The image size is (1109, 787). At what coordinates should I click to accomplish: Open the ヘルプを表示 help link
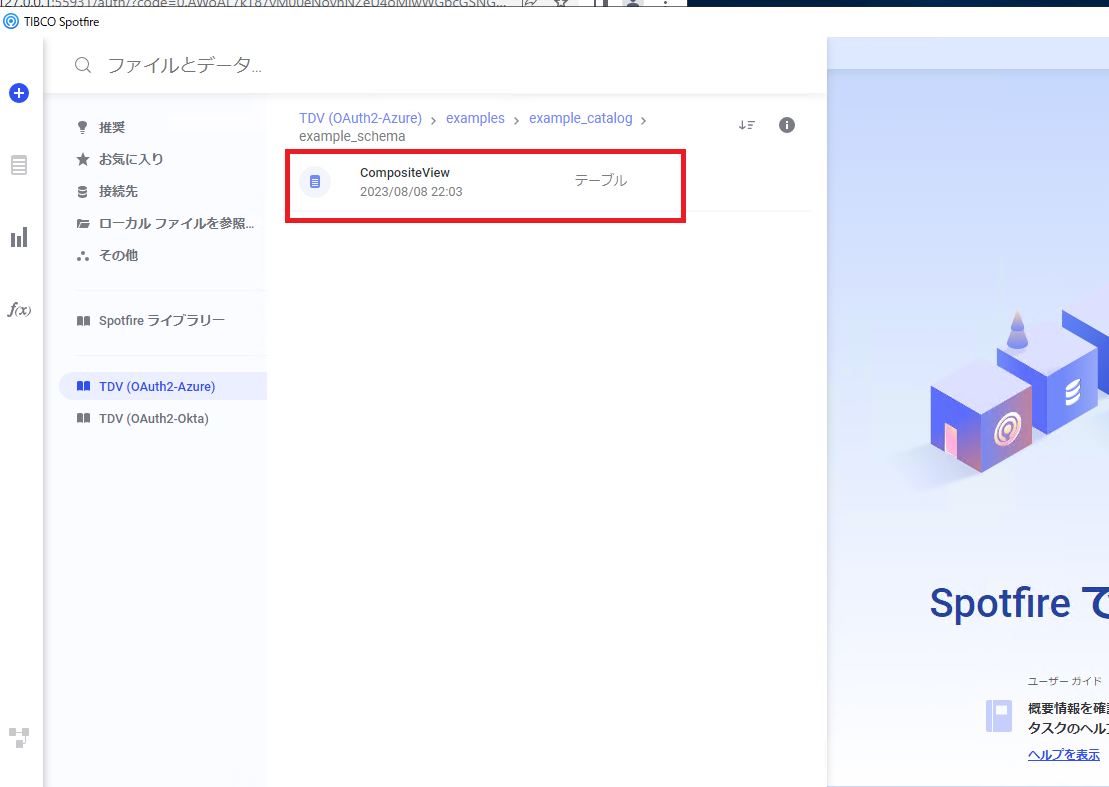(1064, 754)
